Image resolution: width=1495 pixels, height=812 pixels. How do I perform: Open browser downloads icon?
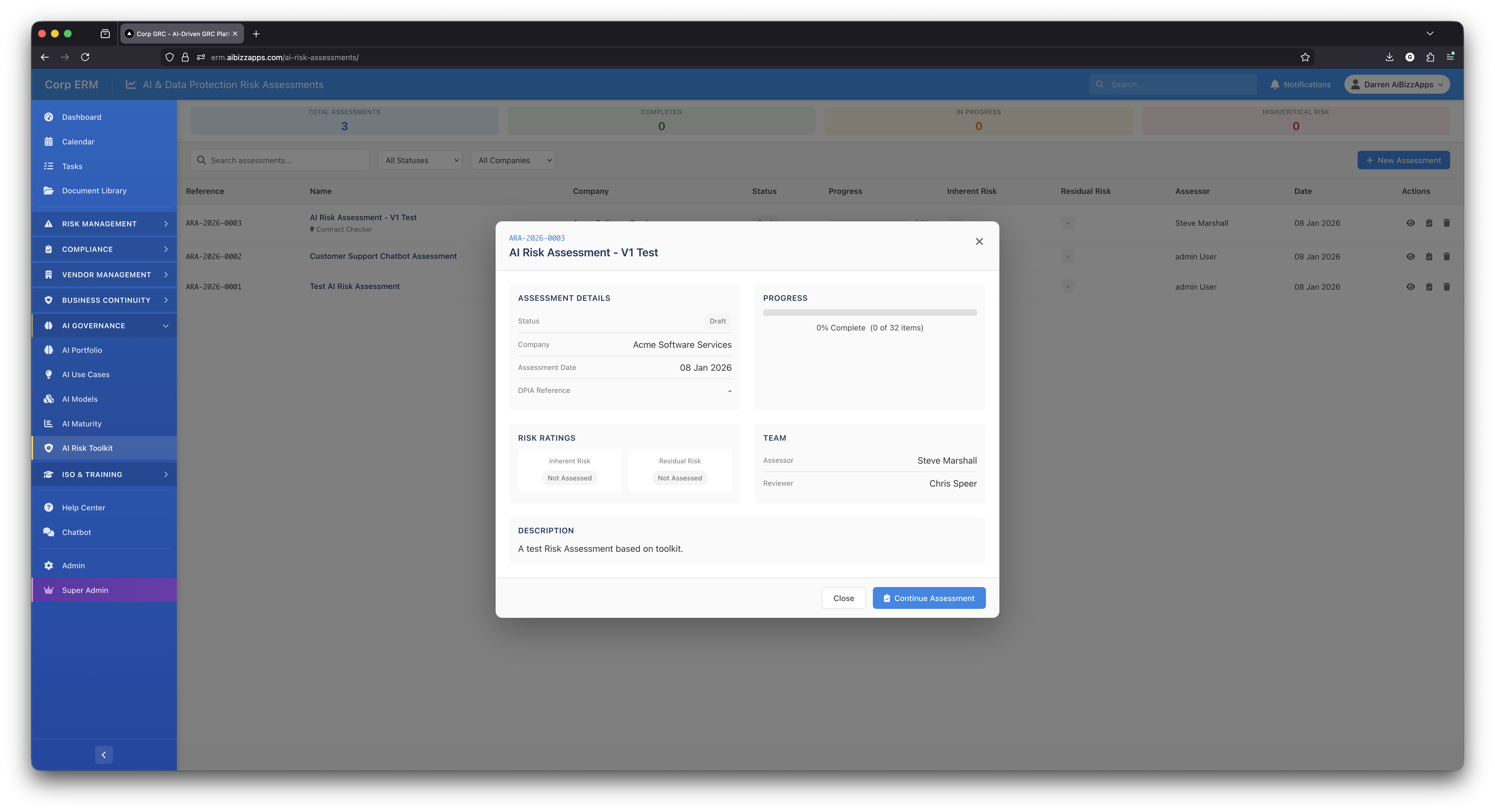click(1389, 57)
